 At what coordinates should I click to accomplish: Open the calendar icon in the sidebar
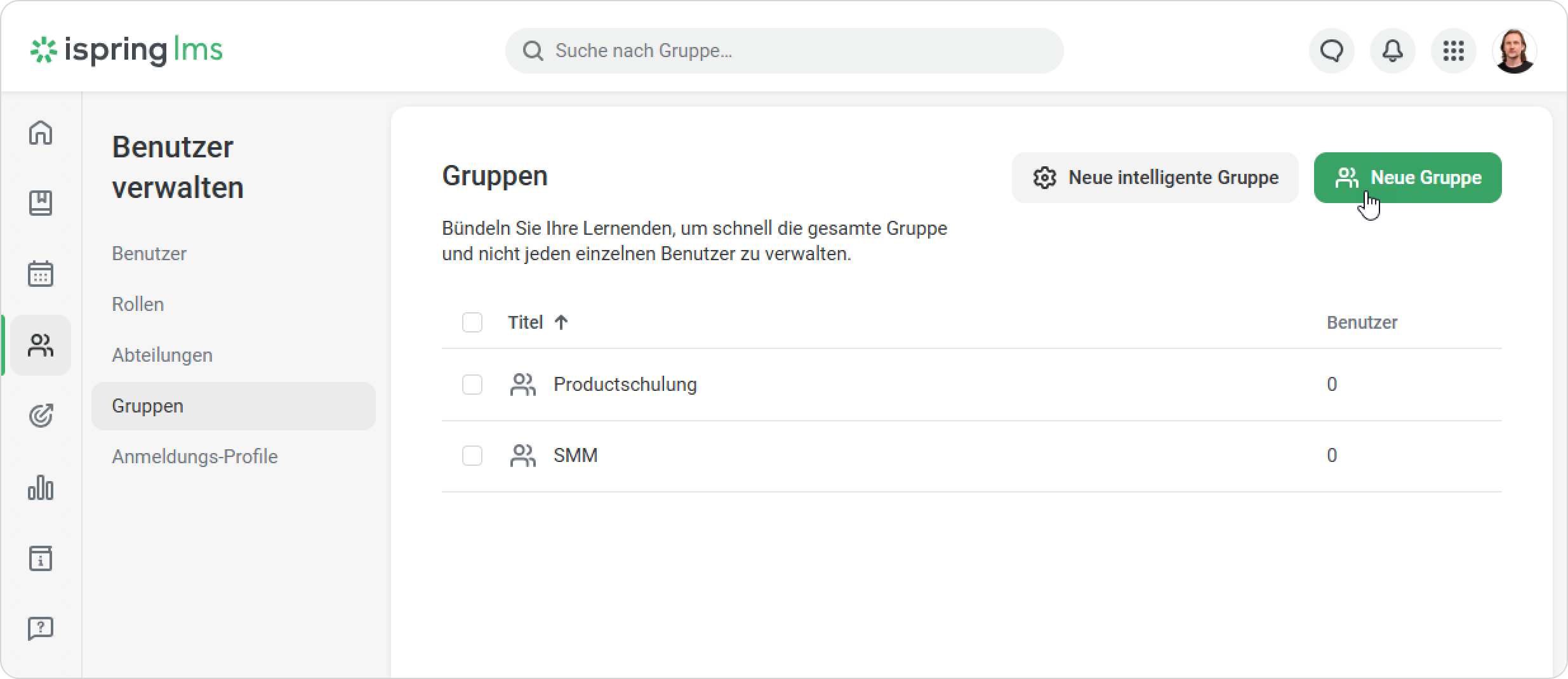[41, 274]
